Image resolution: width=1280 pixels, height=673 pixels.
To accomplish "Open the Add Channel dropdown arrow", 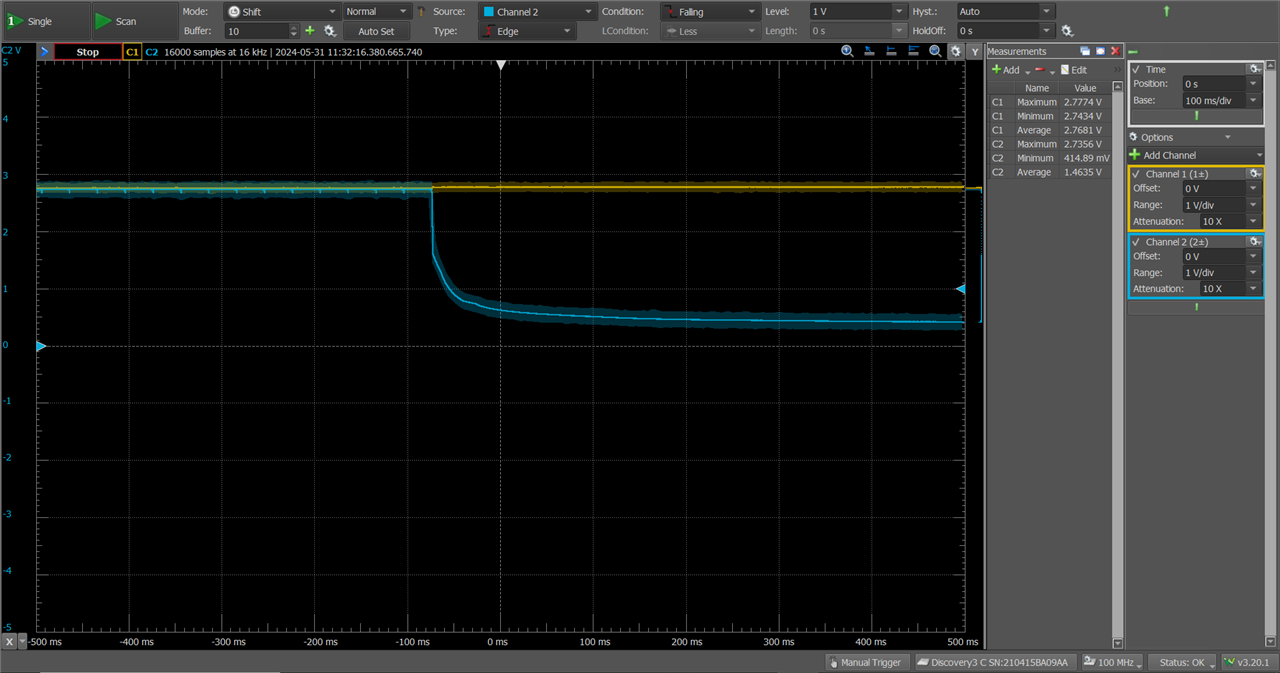I will point(1259,155).
